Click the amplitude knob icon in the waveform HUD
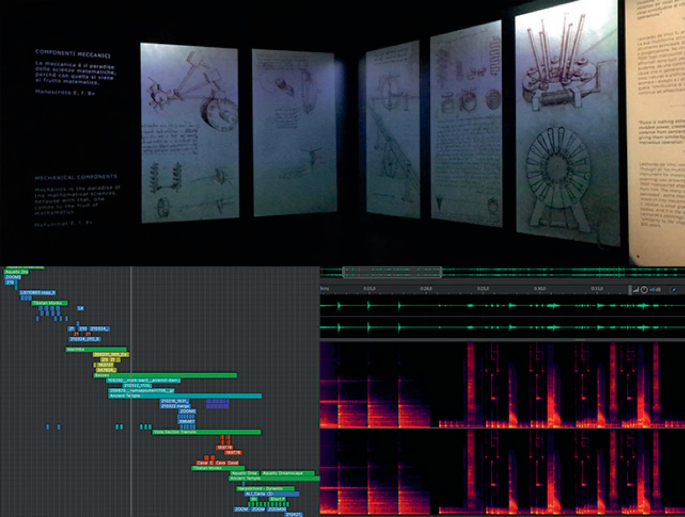 point(644,290)
